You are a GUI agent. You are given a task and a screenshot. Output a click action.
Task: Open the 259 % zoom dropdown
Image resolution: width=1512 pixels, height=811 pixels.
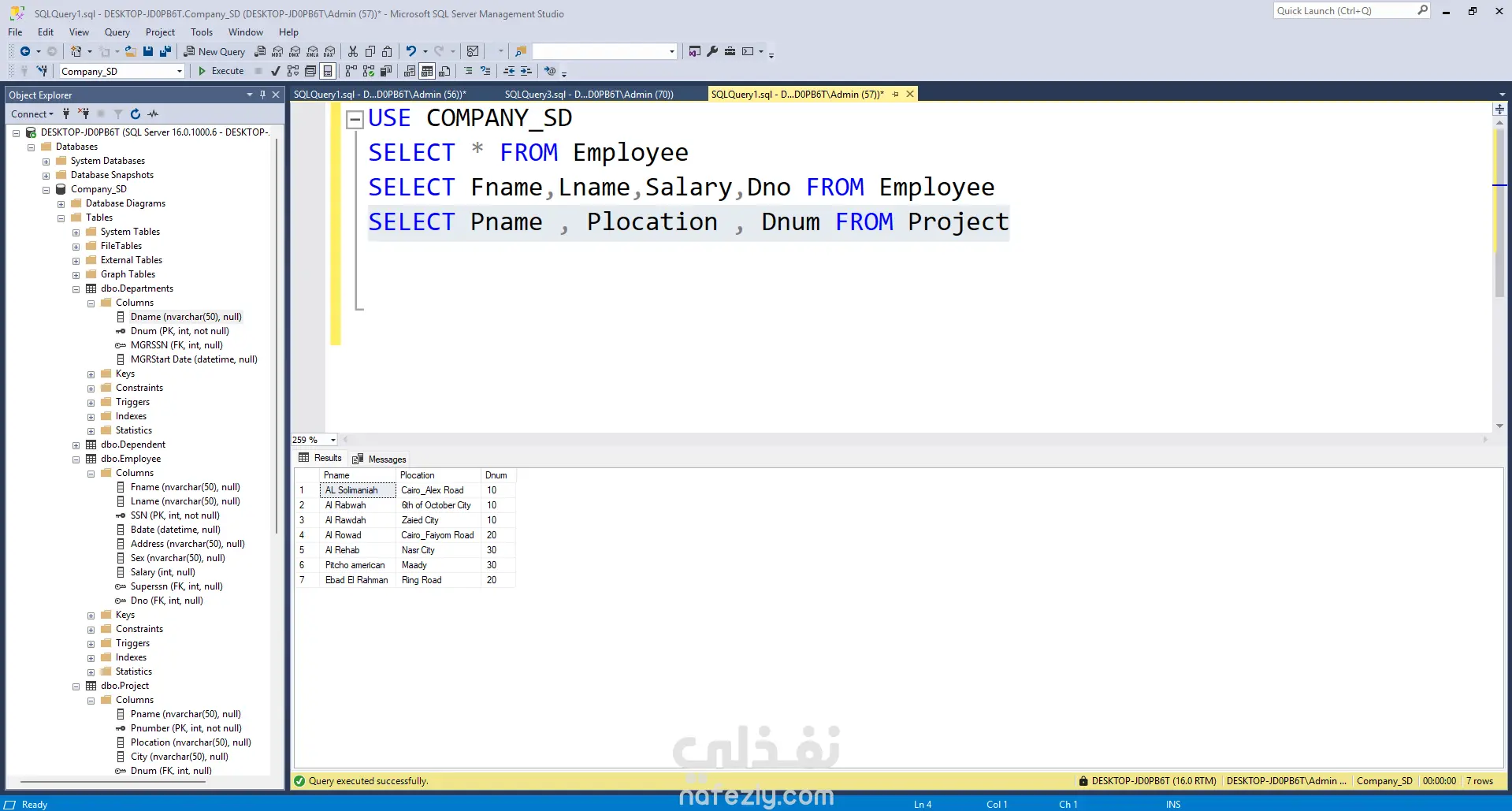(333, 440)
